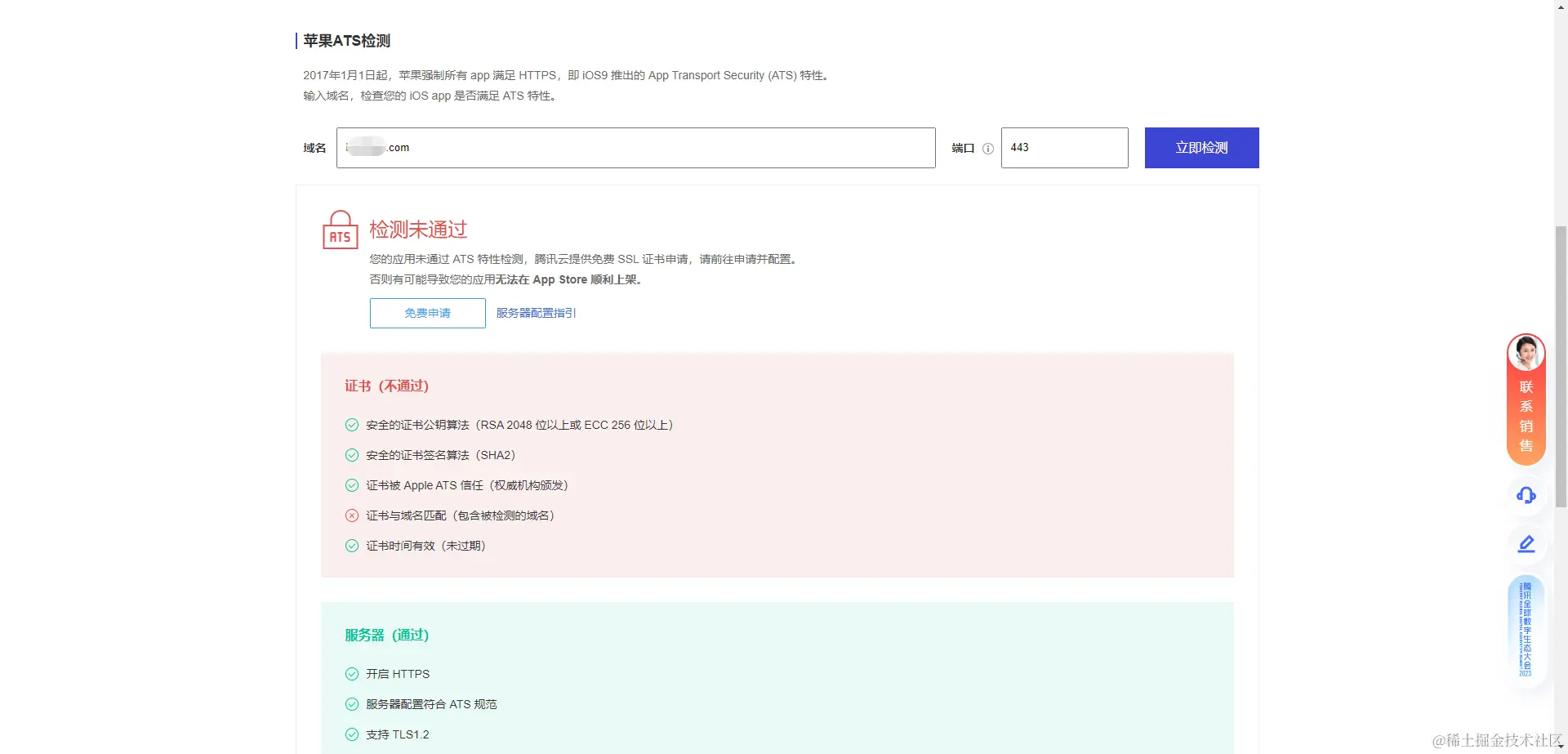Focus the 域名 domain input field
Image resolution: width=1568 pixels, height=754 pixels.
click(x=635, y=148)
